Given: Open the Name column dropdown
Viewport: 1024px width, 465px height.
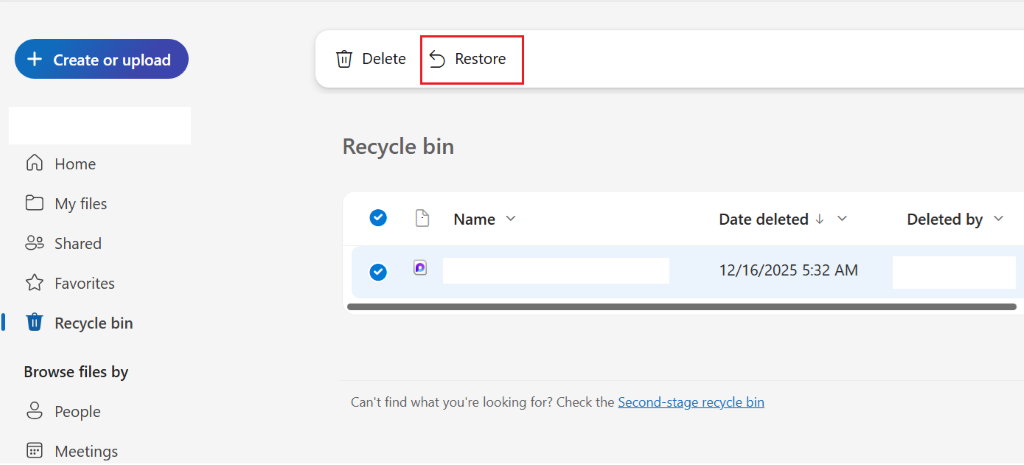Looking at the screenshot, I should point(511,219).
